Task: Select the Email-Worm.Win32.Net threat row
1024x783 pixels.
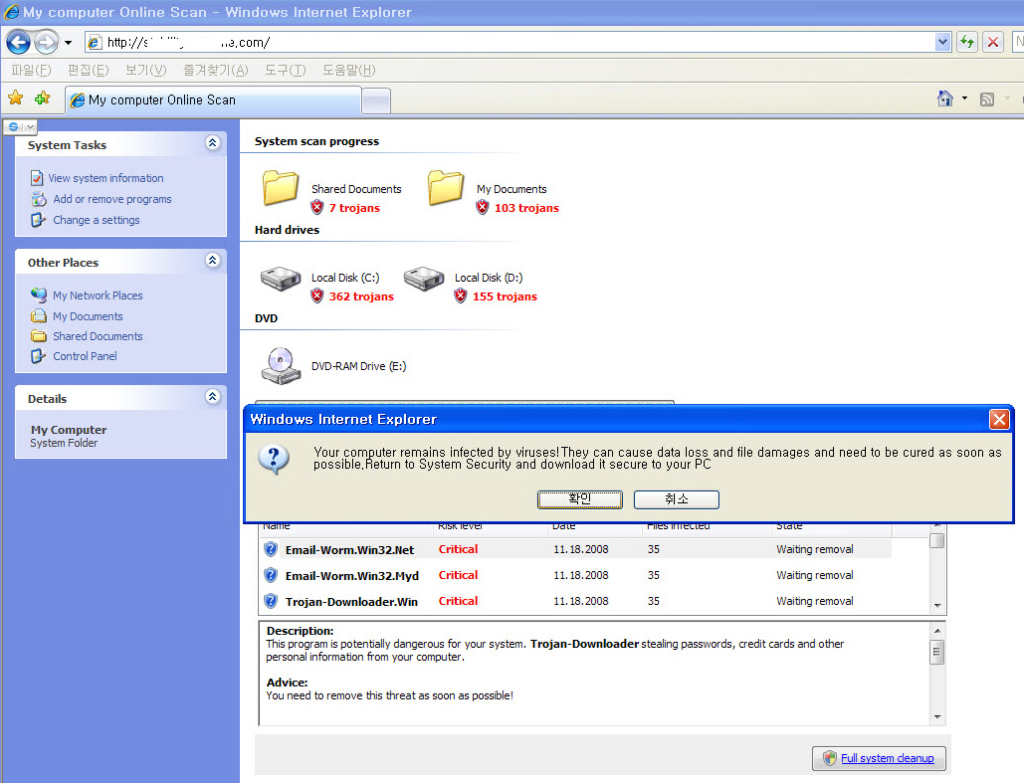Action: click(x=576, y=549)
